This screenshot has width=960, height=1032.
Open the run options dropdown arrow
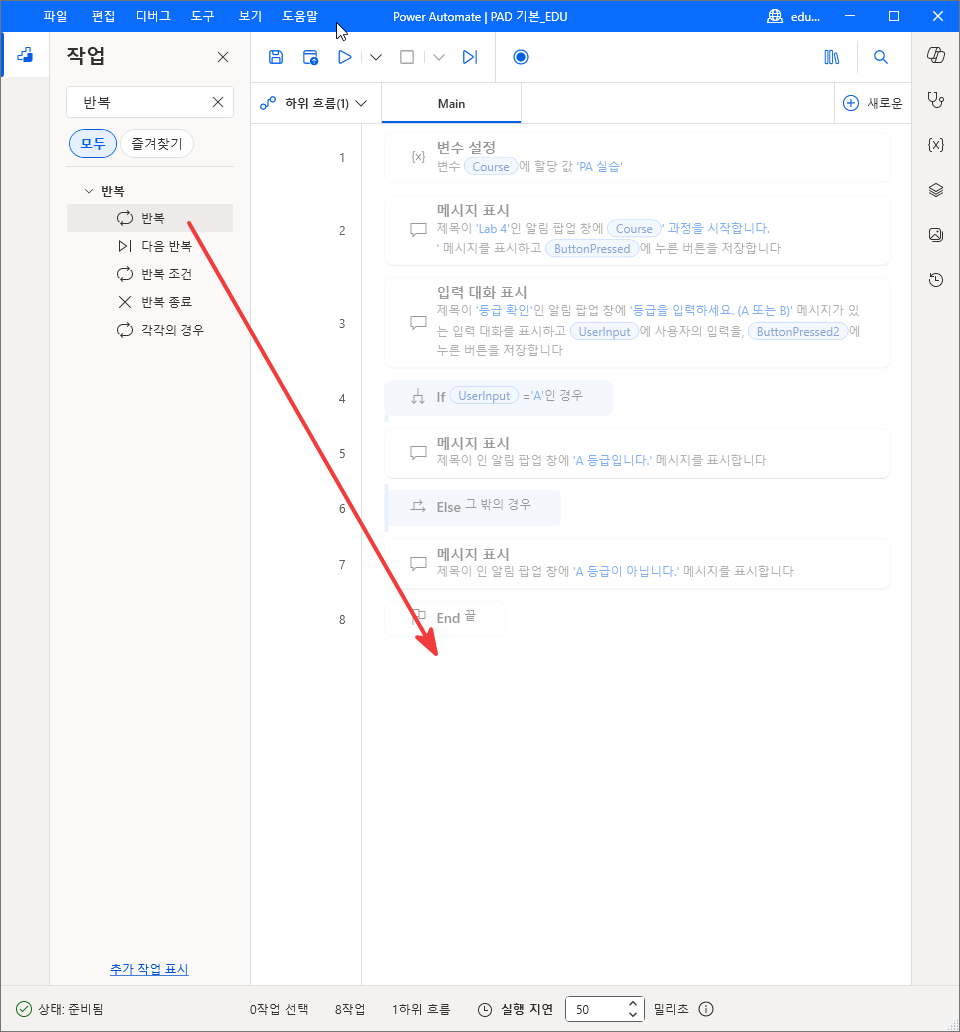pos(376,57)
